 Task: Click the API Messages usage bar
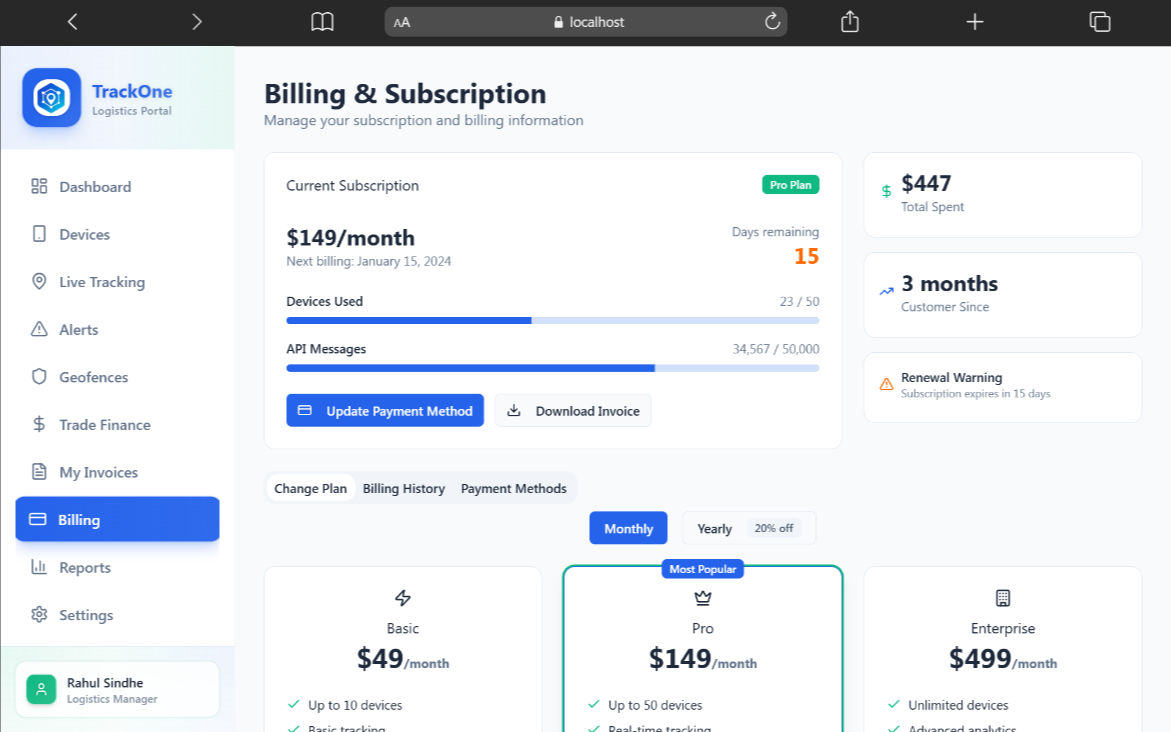coord(552,368)
